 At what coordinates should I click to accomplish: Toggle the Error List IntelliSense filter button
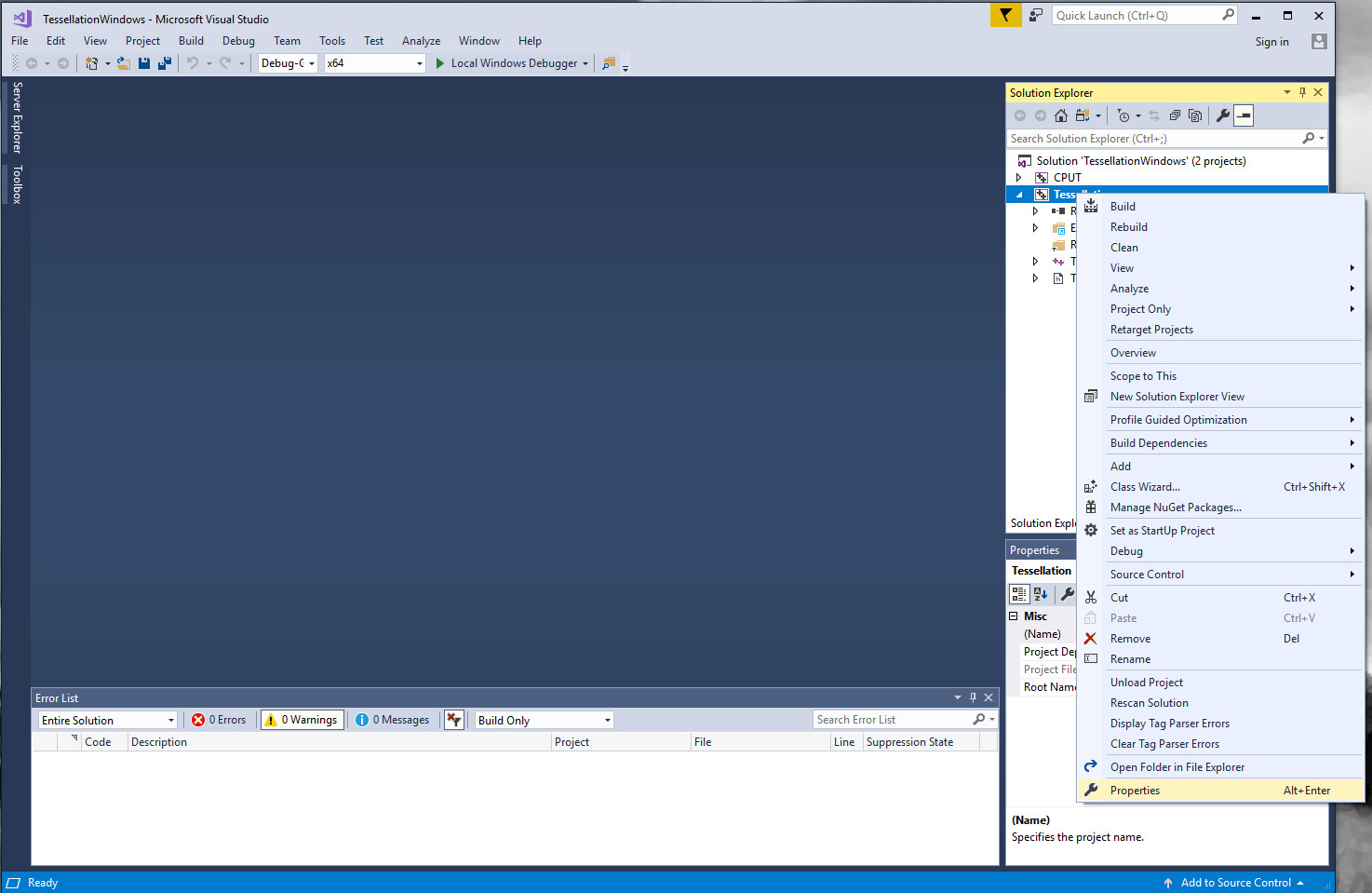[454, 720]
